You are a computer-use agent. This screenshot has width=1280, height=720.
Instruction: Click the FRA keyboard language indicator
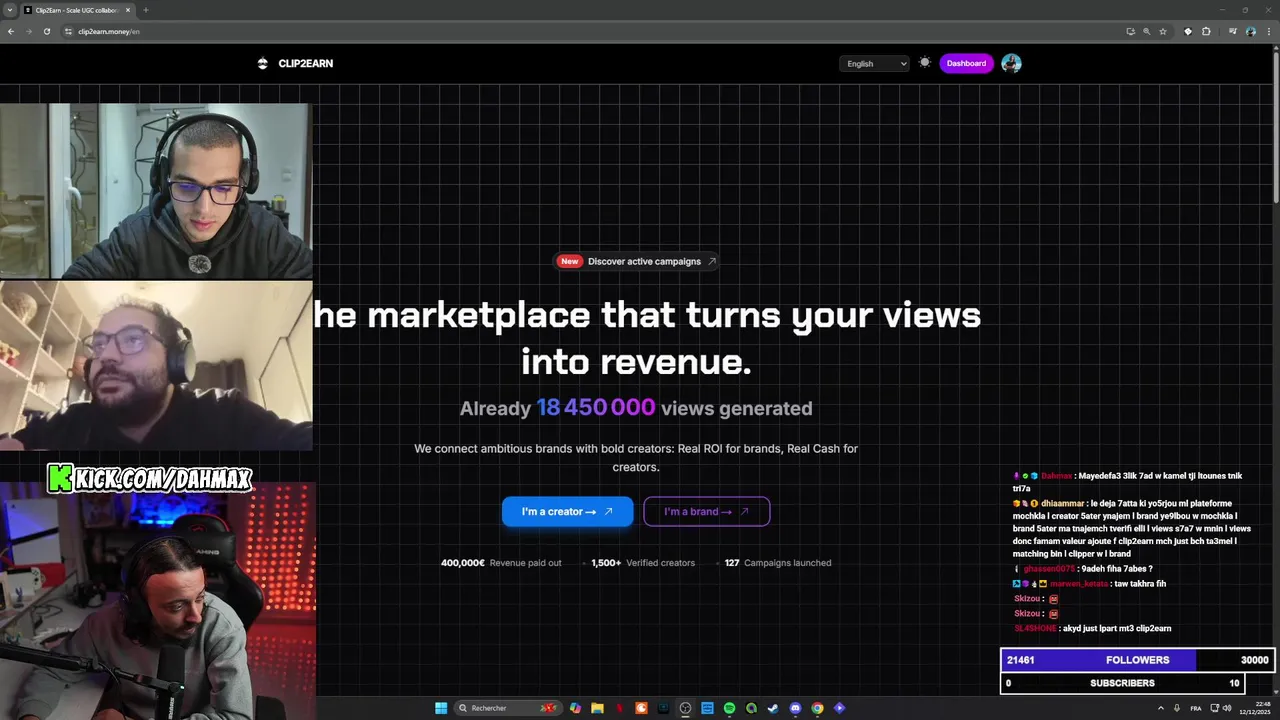1196,708
